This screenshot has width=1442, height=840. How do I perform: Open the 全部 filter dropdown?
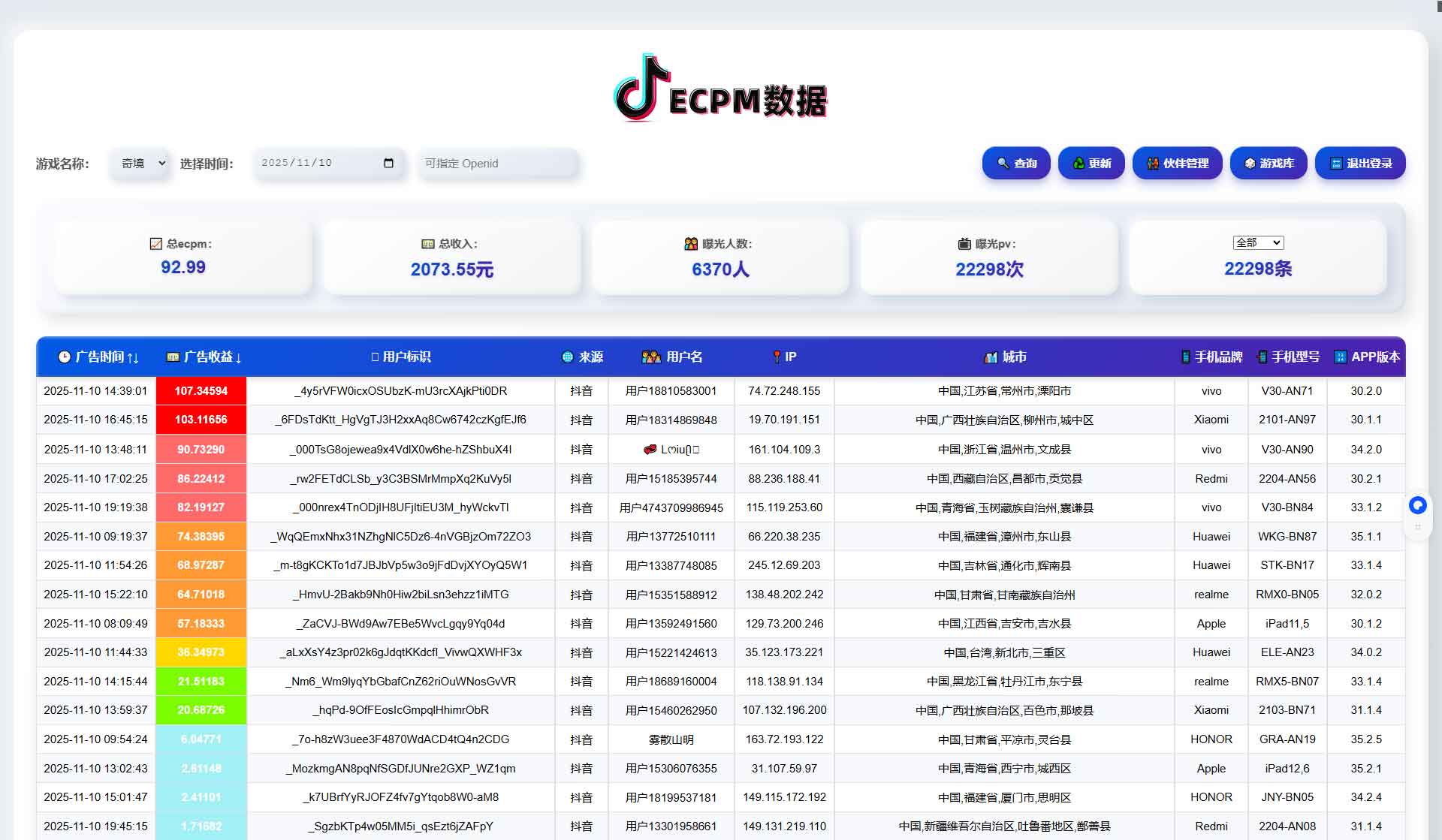[1258, 242]
